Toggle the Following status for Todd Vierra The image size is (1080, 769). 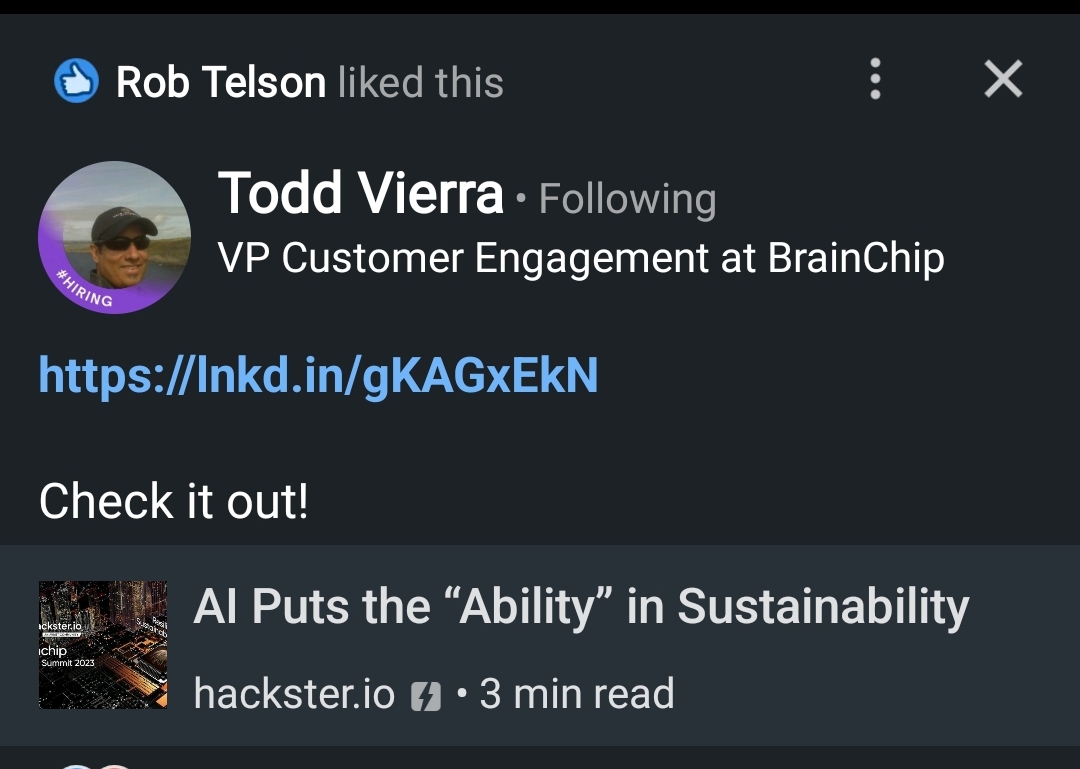(627, 199)
